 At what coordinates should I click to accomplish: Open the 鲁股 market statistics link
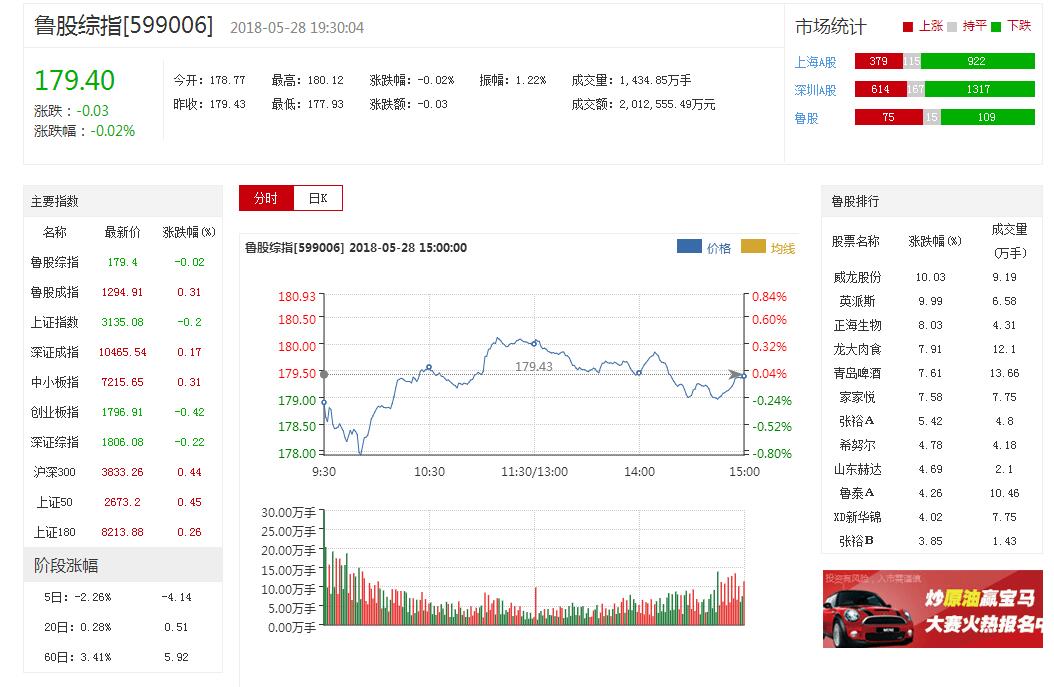pos(806,117)
